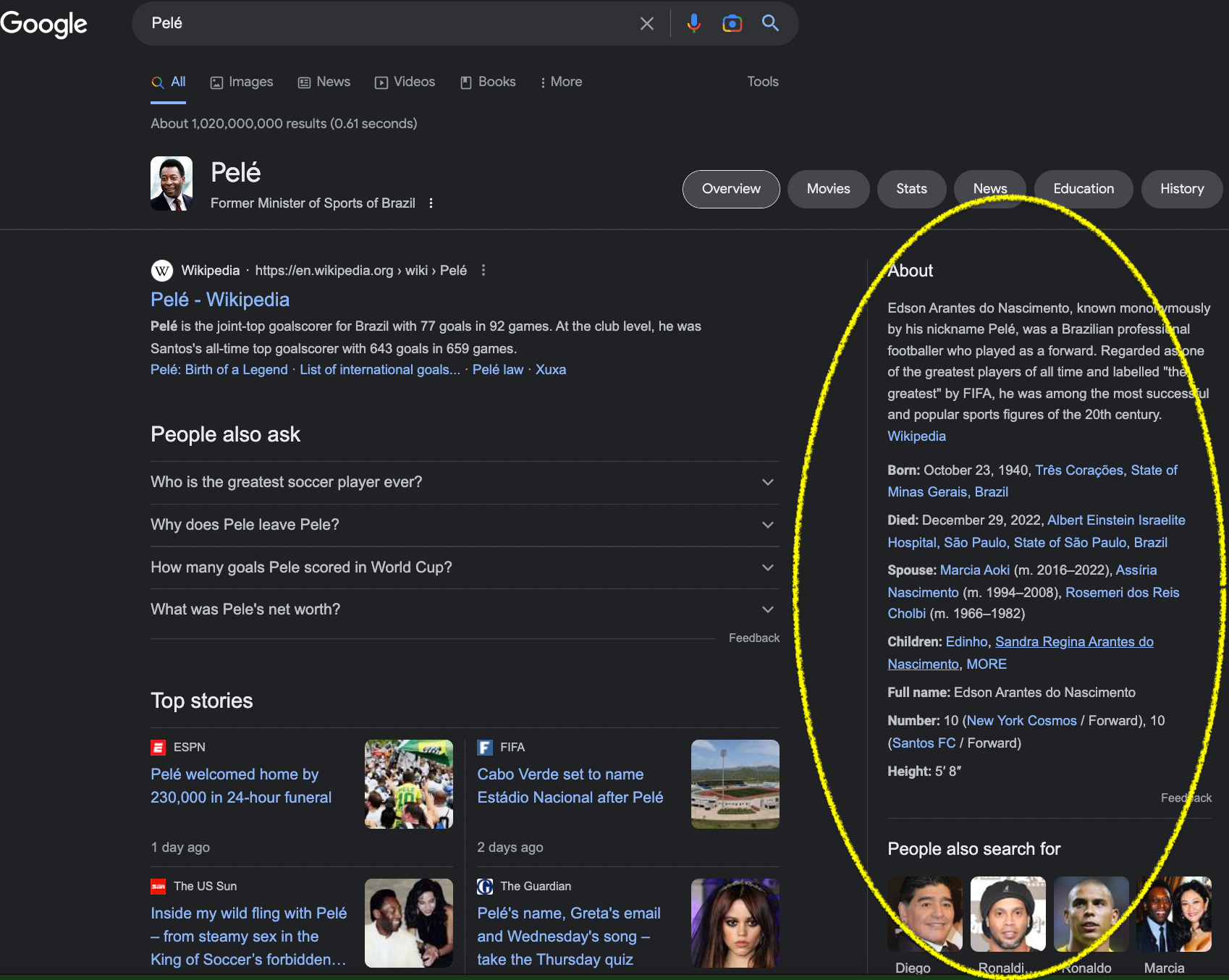This screenshot has width=1229, height=980.
Task: Open ESPN funeral crowd thumbnail
Action: (x=409, y=784)
